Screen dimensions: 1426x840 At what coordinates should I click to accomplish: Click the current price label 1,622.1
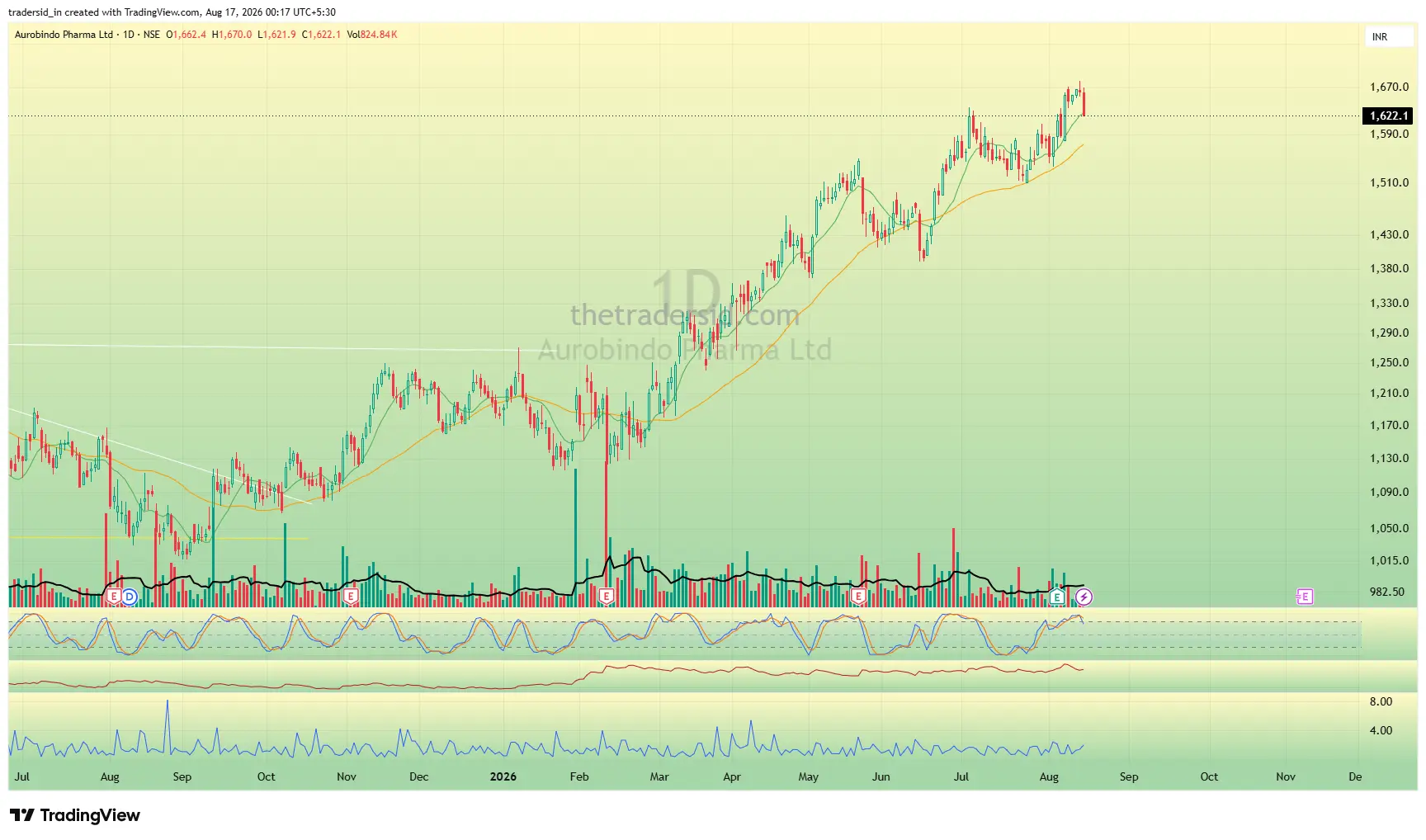tap(1388, 116)
